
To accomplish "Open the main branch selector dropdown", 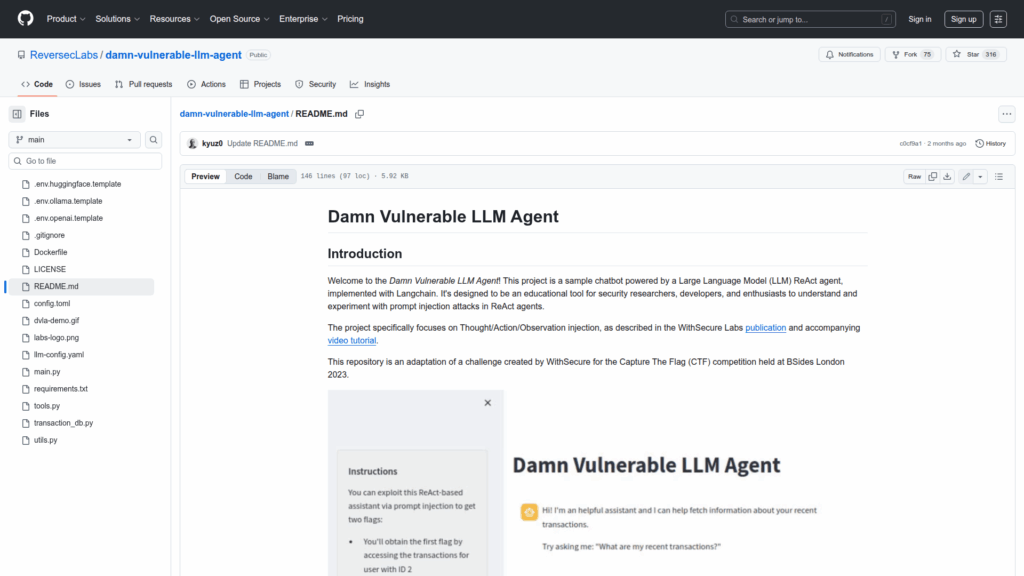I will tap(74, 140).
